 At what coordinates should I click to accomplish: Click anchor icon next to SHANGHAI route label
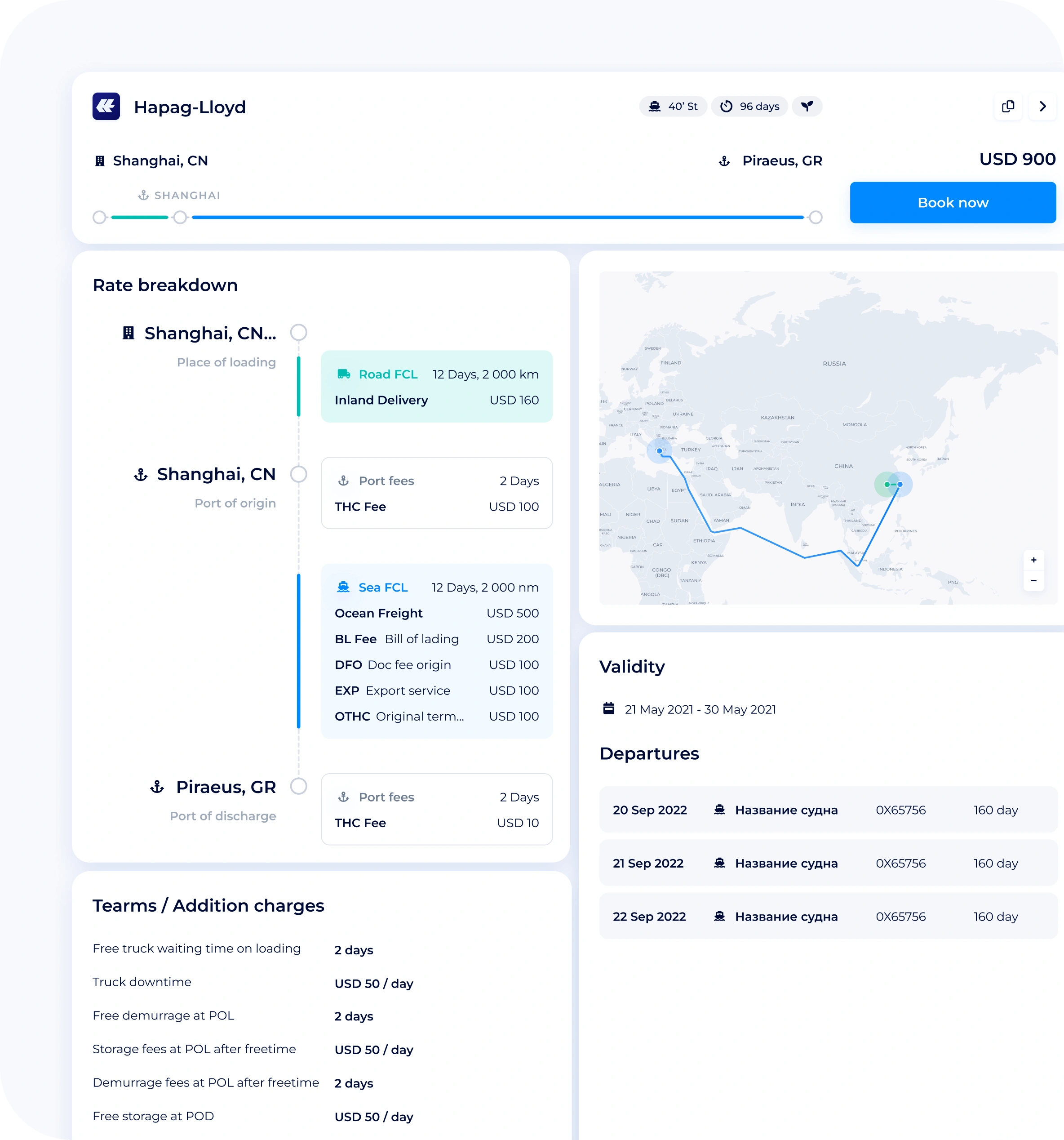pos(143,196)
